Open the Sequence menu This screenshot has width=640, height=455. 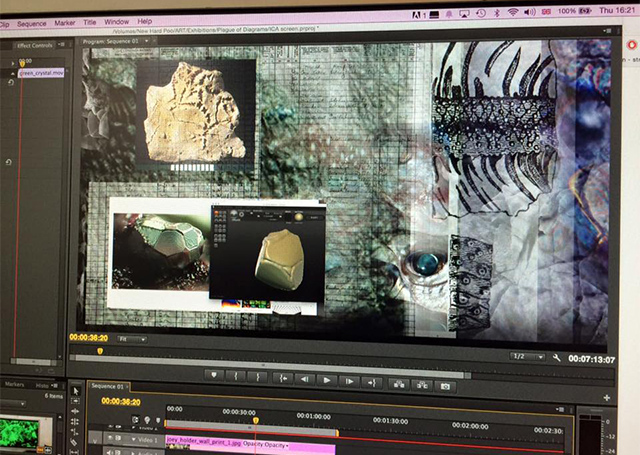point(31,20)
